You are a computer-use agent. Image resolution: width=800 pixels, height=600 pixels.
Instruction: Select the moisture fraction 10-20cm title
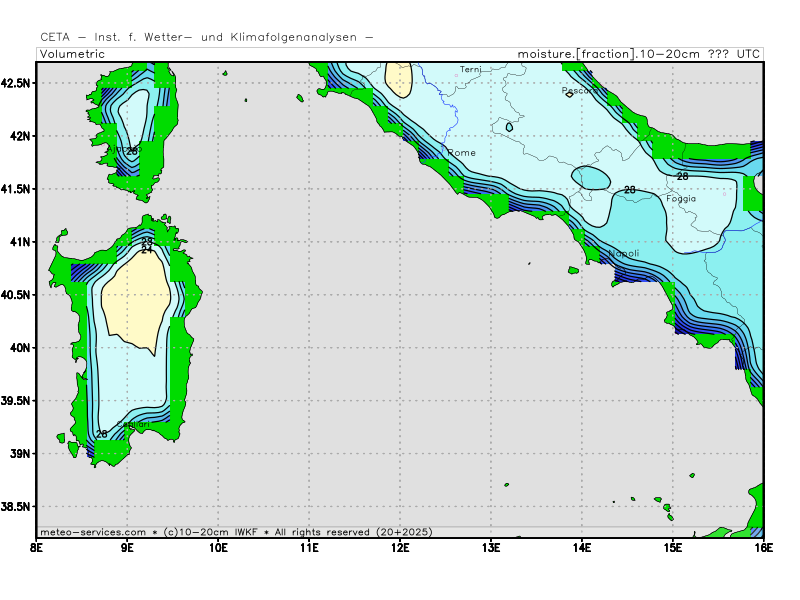[638, 54]
